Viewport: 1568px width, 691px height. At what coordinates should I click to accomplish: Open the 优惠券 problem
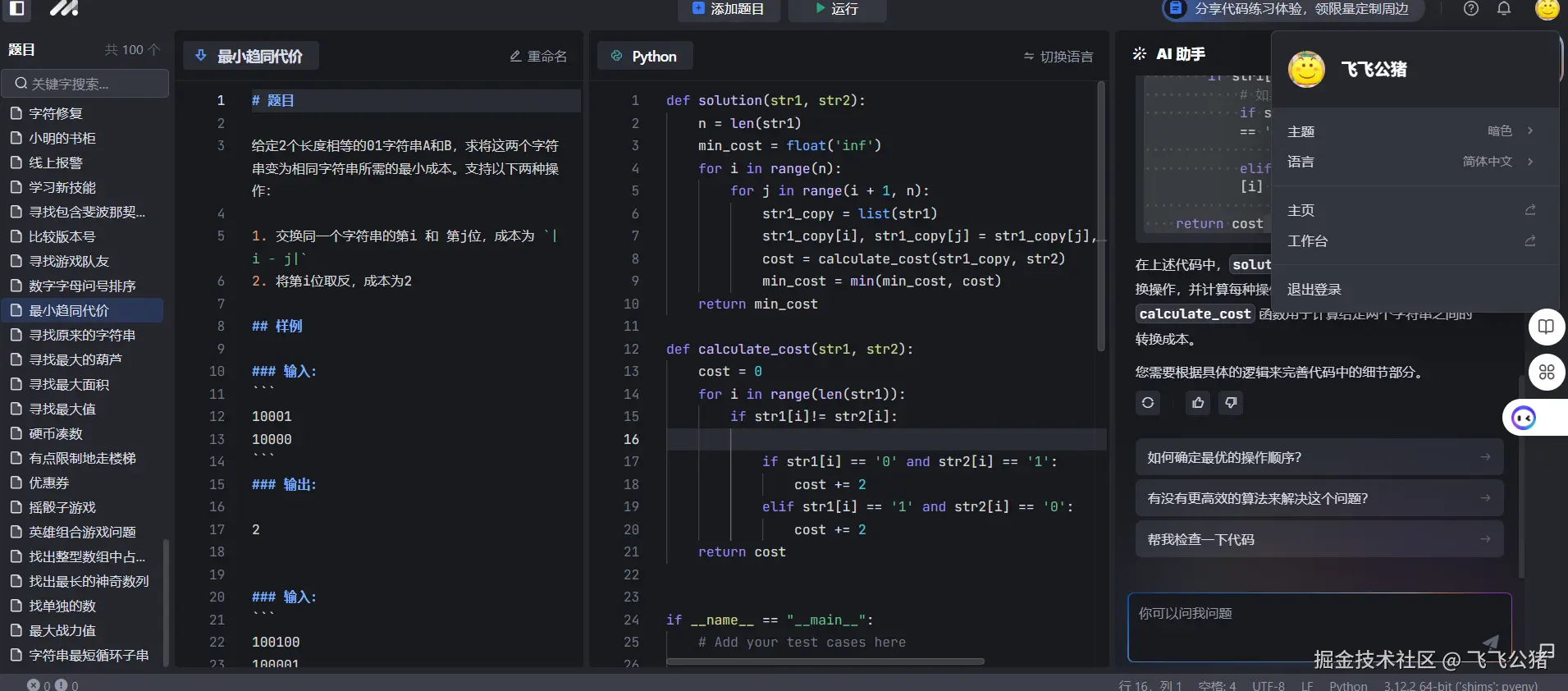tap(83, 483)
